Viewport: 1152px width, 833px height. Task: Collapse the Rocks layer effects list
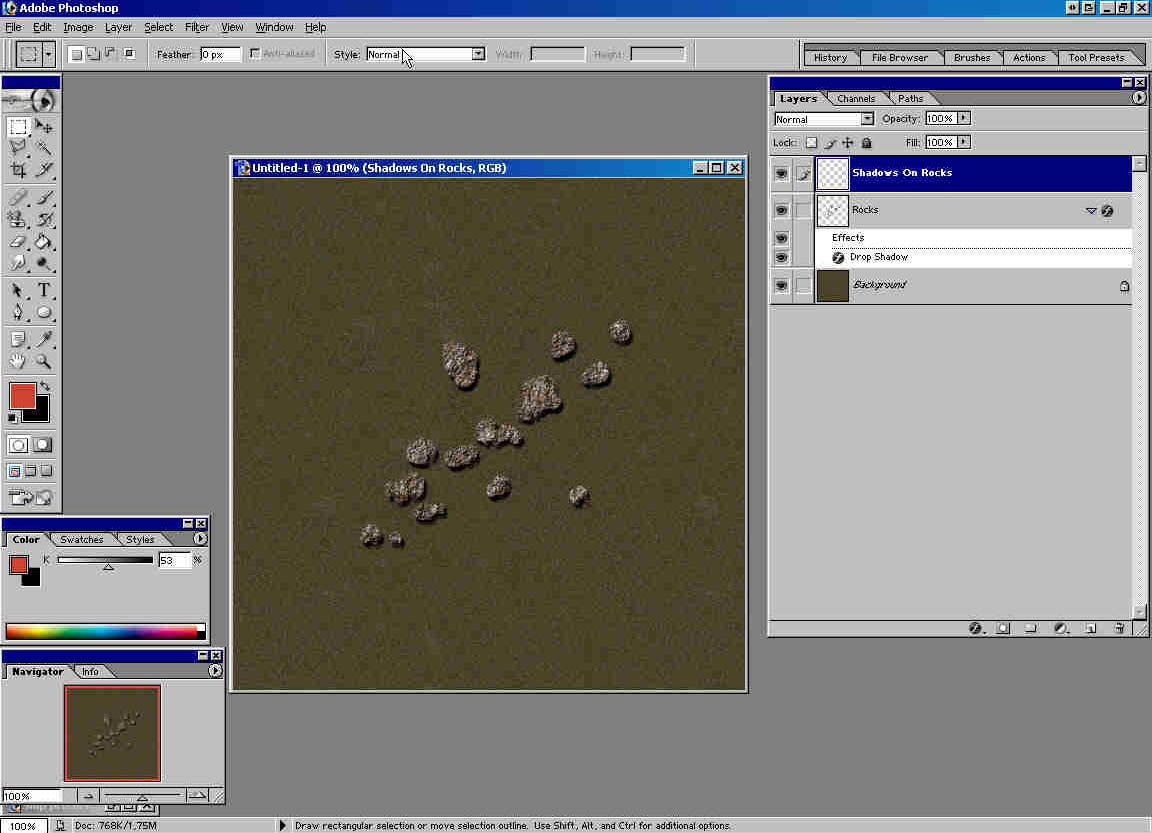tap(1091, 211)
